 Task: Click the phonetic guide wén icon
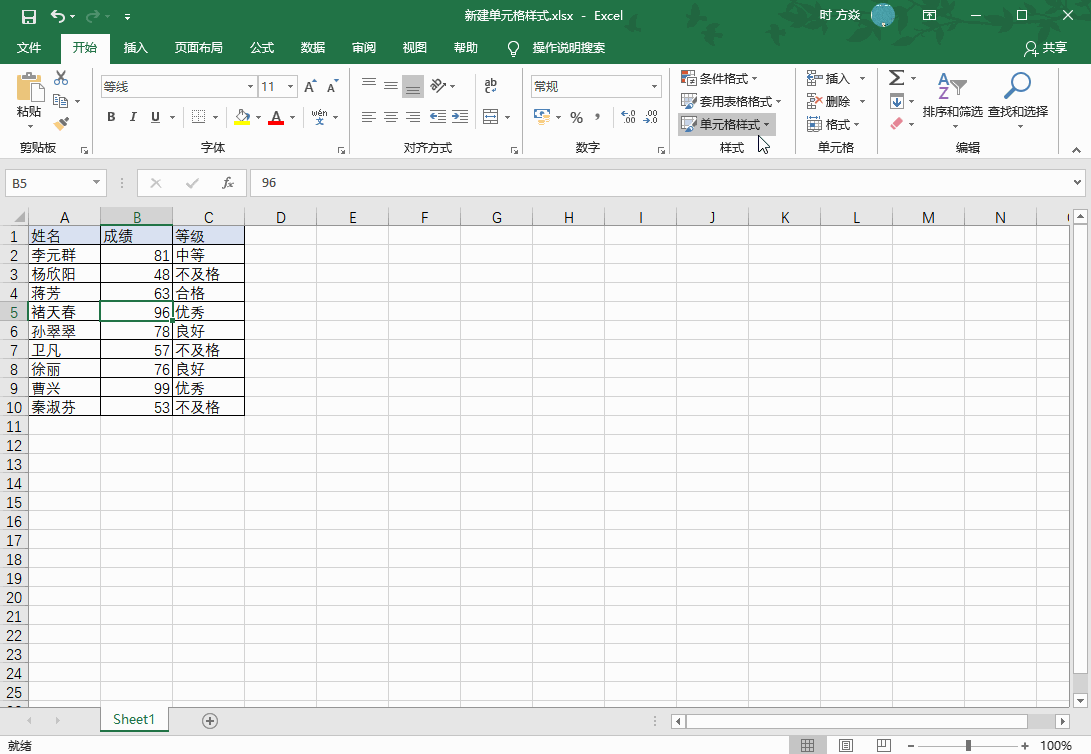(x=319, y=117)
